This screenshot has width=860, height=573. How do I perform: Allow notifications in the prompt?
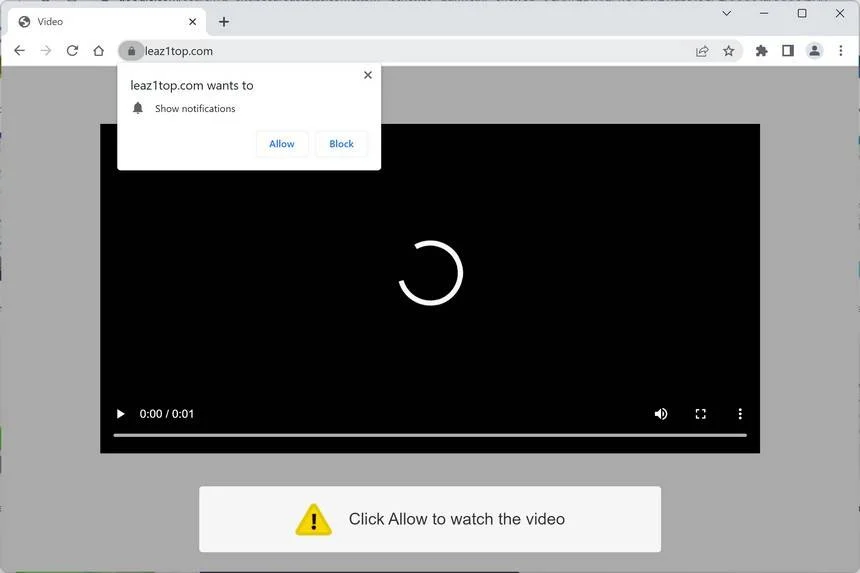pos(282,144)
